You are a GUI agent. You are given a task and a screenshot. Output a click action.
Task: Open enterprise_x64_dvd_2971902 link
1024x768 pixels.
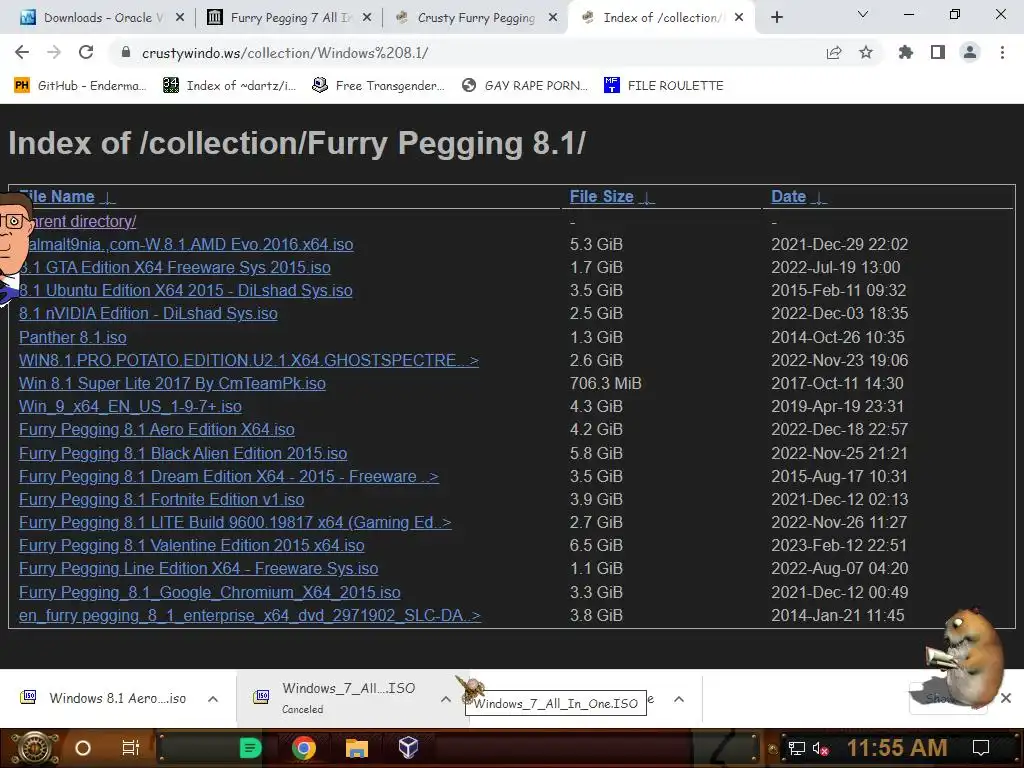coord(249,616)
